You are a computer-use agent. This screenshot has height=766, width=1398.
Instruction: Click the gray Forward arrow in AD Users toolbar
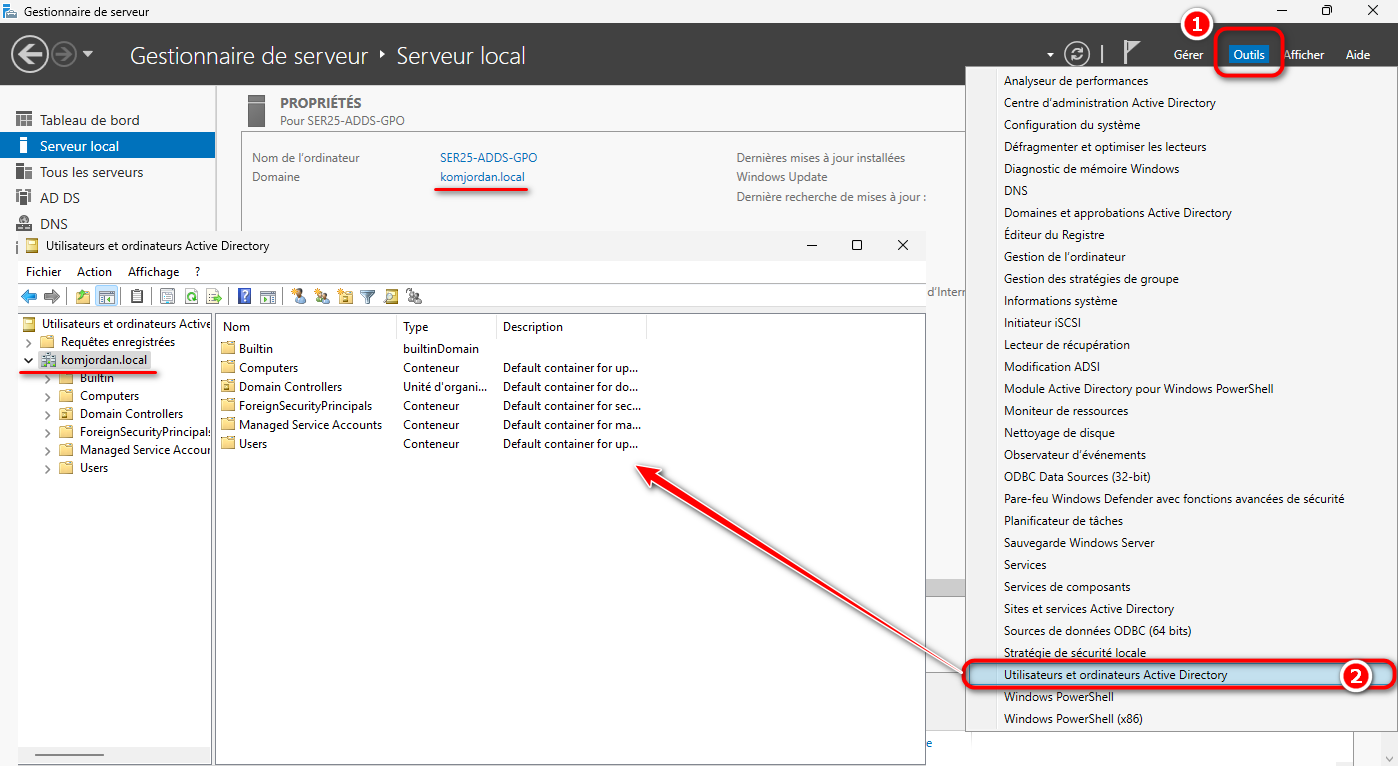52,296
